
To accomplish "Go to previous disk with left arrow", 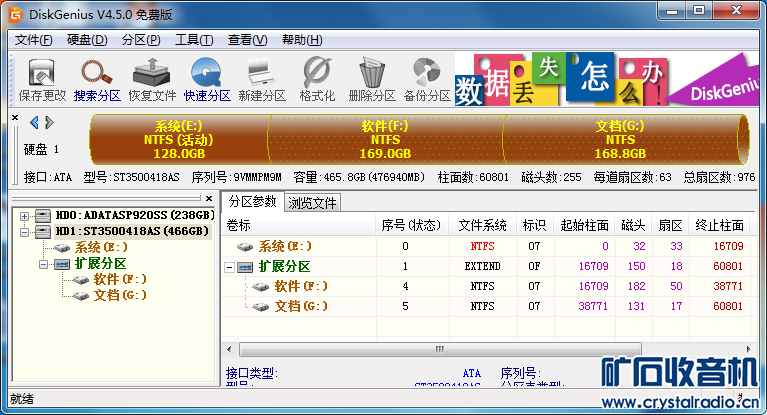I will 34,122.
